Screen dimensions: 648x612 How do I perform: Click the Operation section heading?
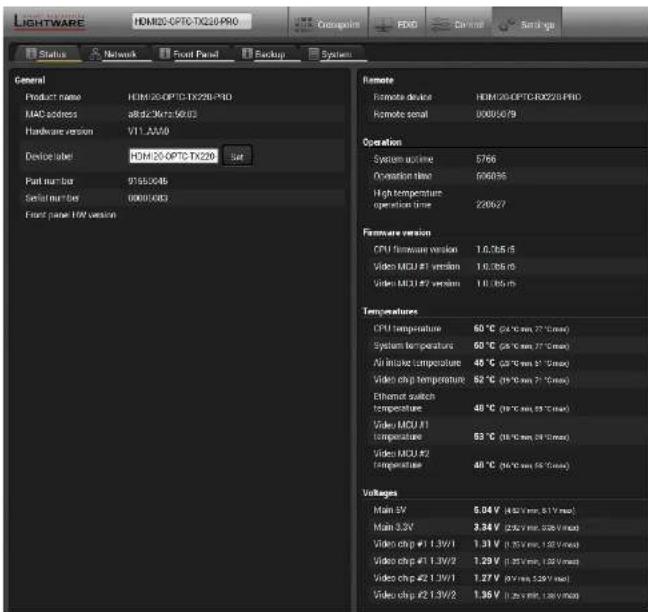click(382, 142)
